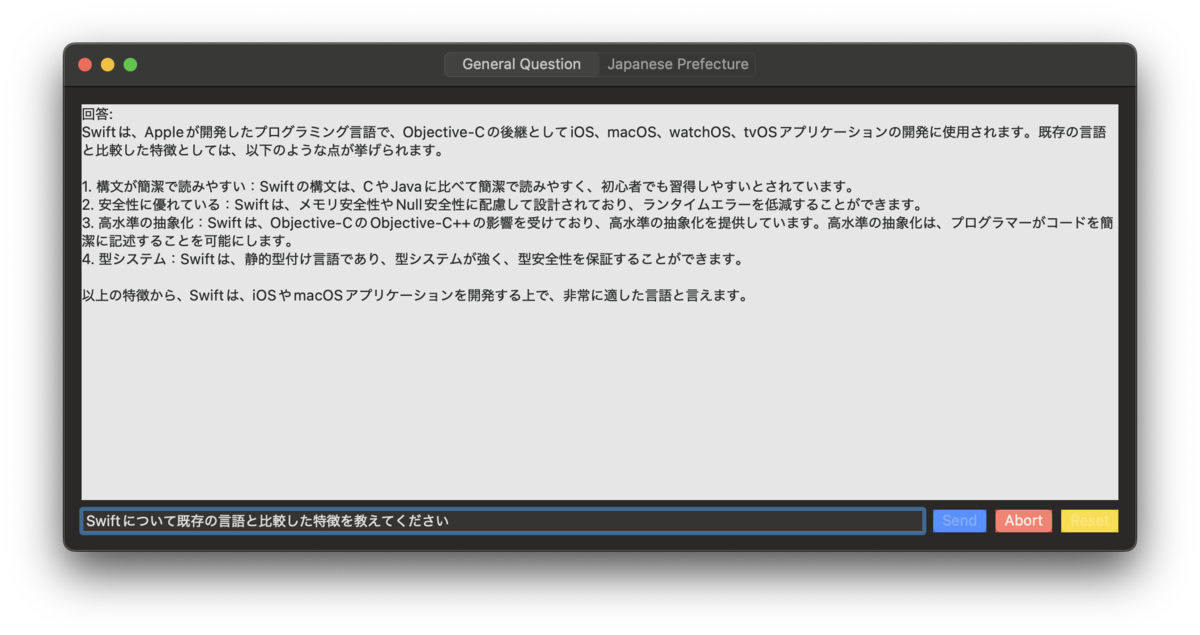Open the Japanese Prefecture tab
This screenshot has width=1200, height=635.
tap(677, 64)
